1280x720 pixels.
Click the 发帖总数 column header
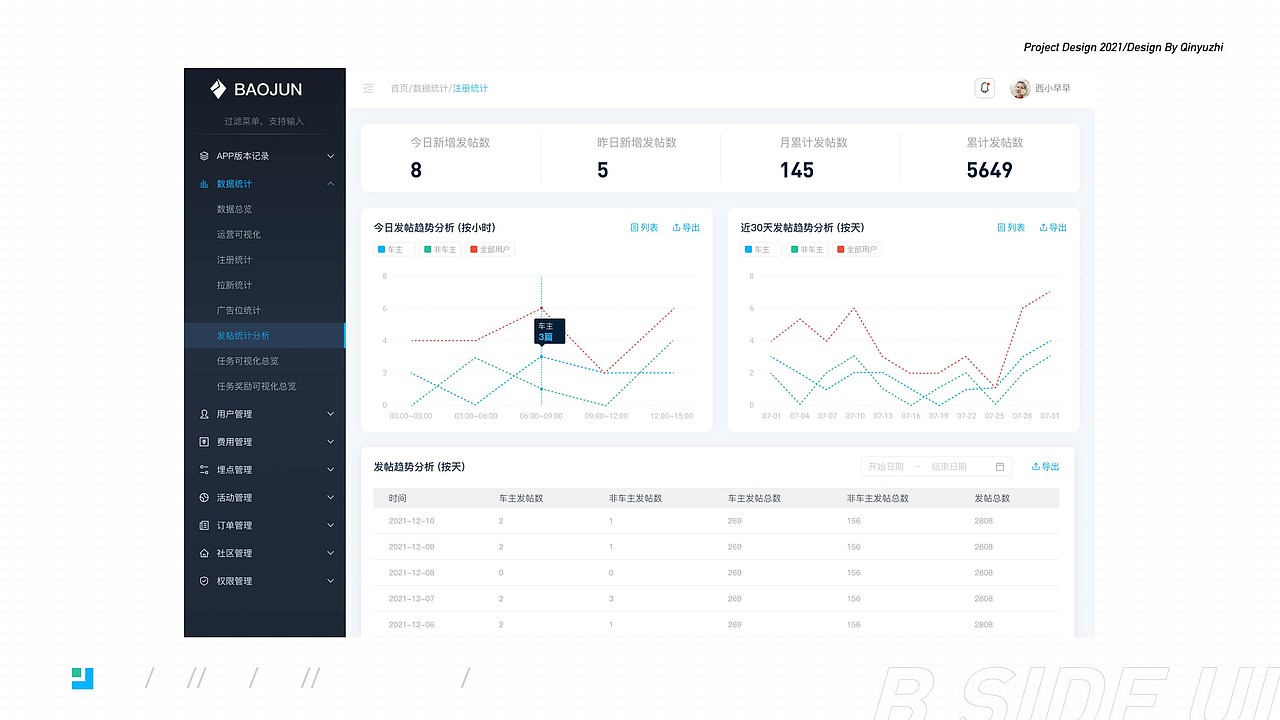[992, 498]
